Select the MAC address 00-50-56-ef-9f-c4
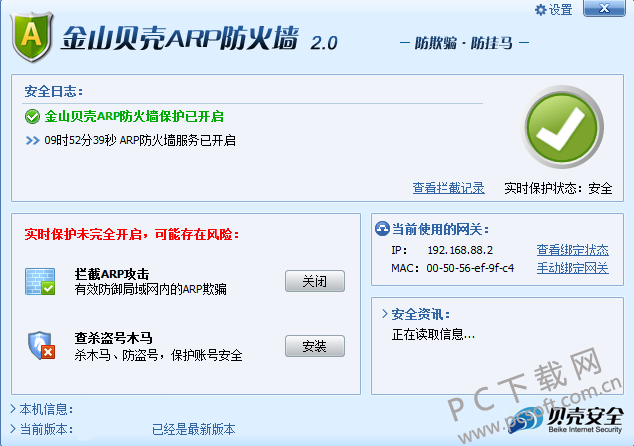Viewport: 634px width, 446px height. [470, 268]
